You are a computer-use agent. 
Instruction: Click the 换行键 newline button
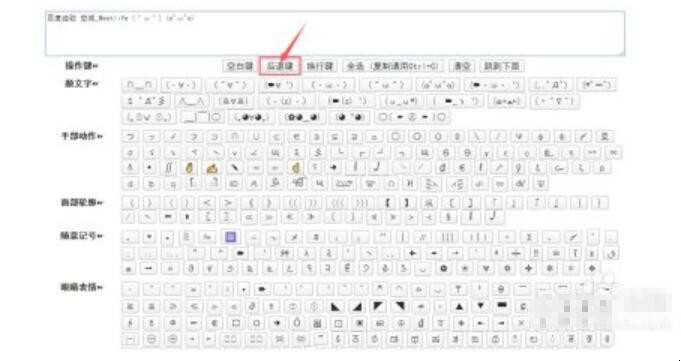320,66
